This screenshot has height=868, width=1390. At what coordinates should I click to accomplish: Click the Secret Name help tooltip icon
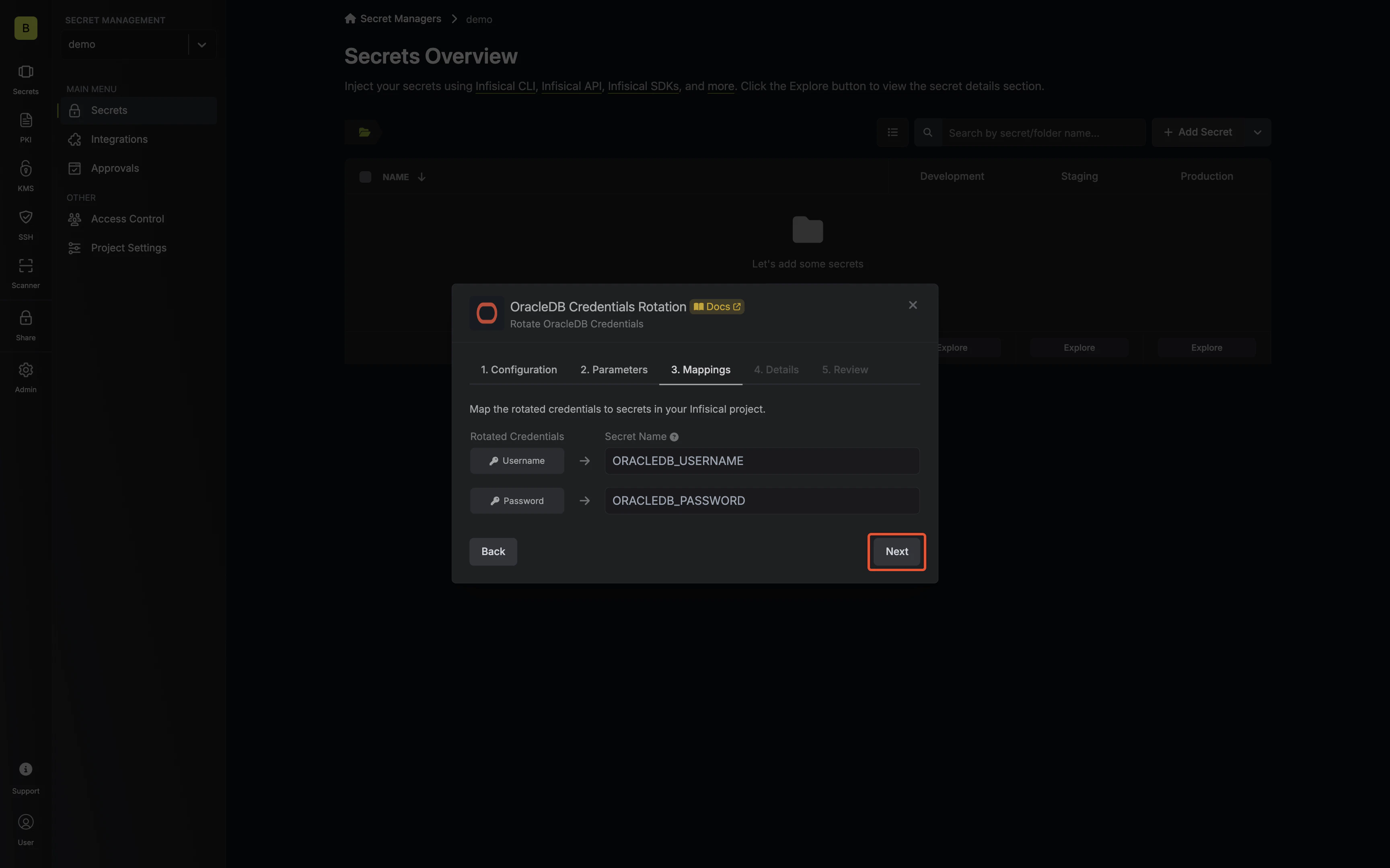coord(674,437)
